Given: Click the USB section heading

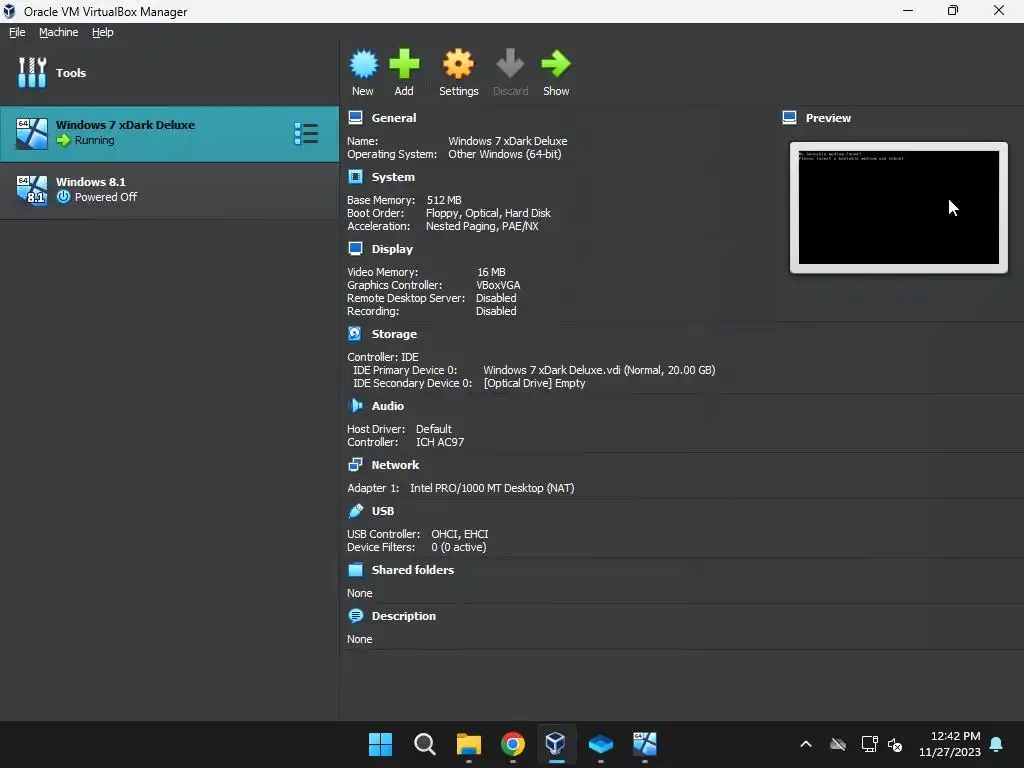Looking at the screenshot, I should [x=383, y=511].
